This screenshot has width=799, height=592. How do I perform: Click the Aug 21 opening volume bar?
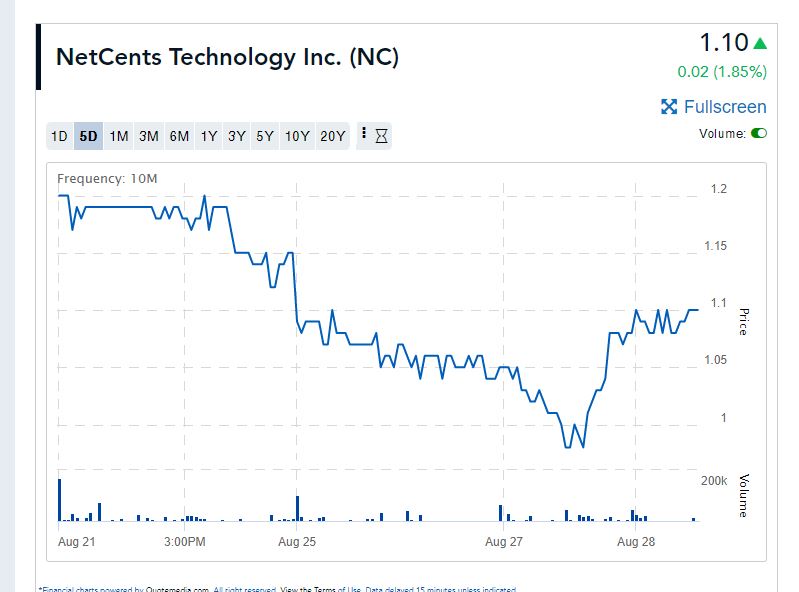pos(60,500)
